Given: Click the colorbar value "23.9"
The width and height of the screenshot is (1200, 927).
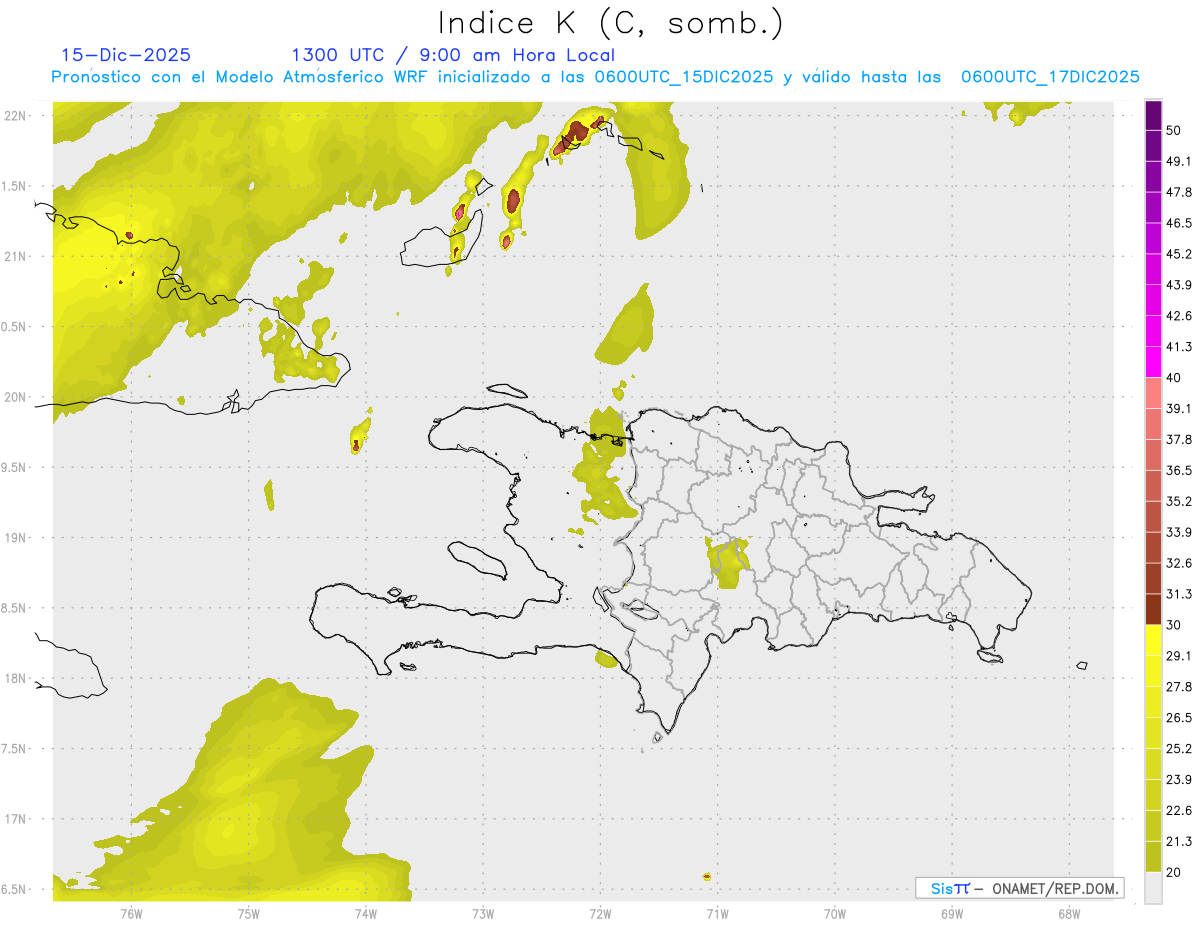Looking at the screenshot, I should tap(1179, 780).
